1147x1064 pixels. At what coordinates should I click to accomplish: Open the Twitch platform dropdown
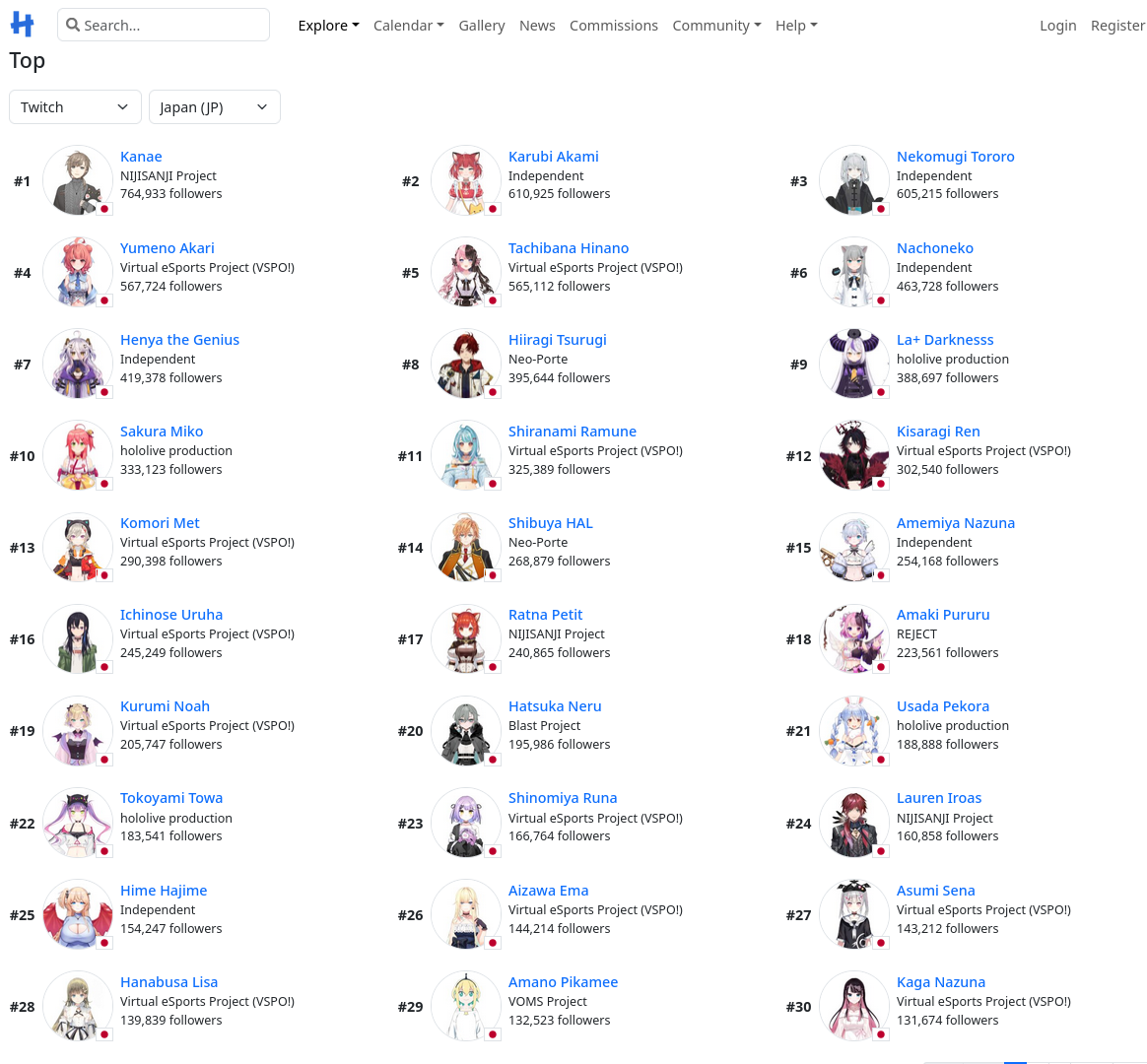coord(75,106)
